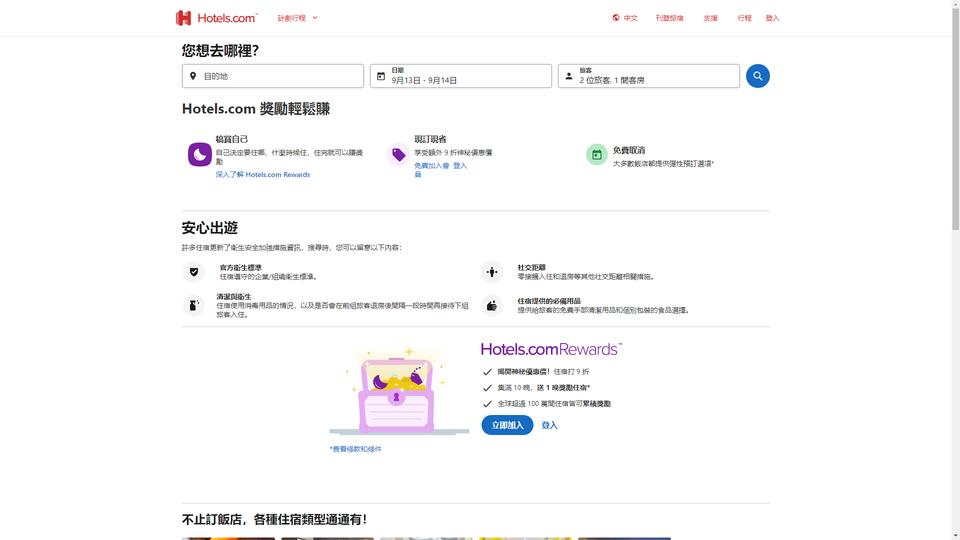Click the header link left of 支援
This screenshot has width=960, height=540.
pos(669,18)
